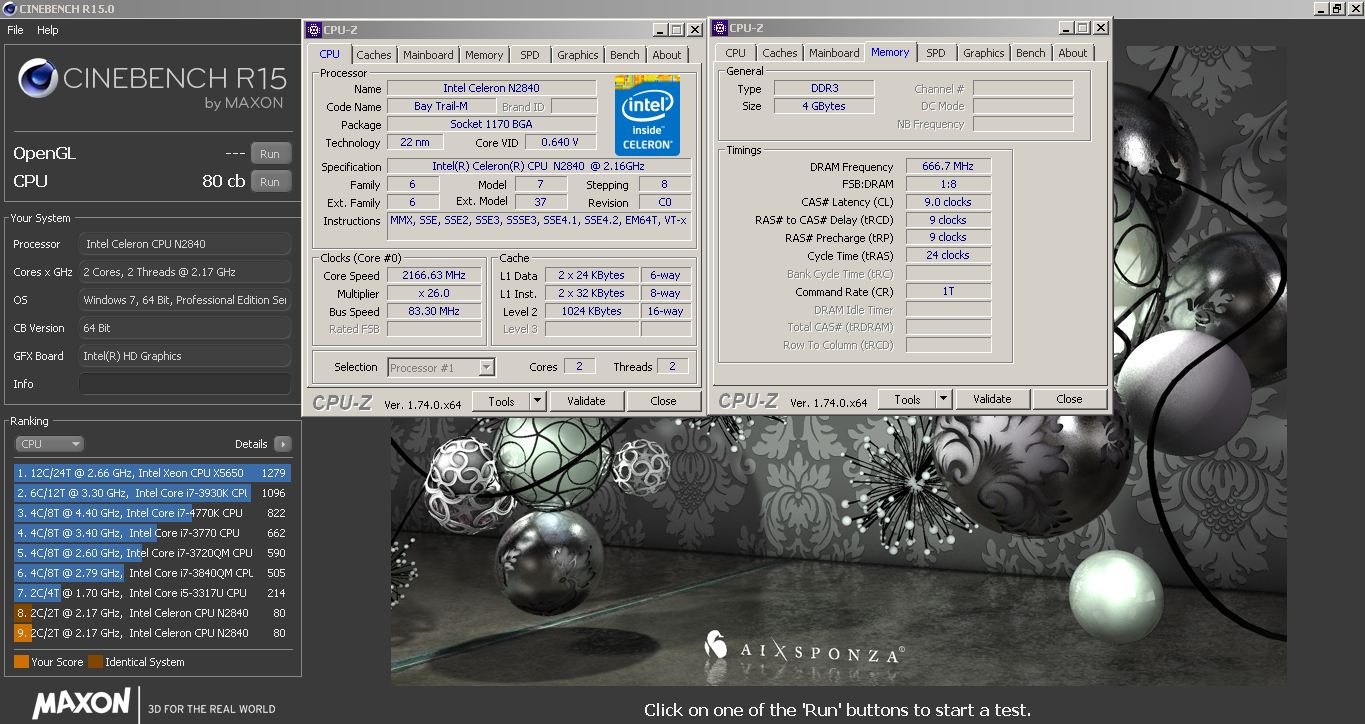
Task: Switch to Graphics tab in right CPU-Z
Action: [984, 53]
